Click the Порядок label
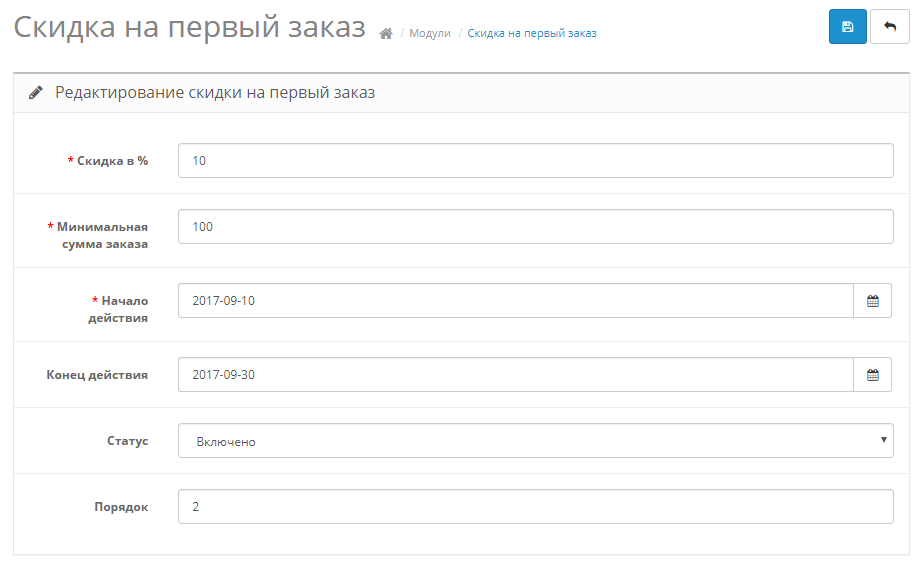 121,507
